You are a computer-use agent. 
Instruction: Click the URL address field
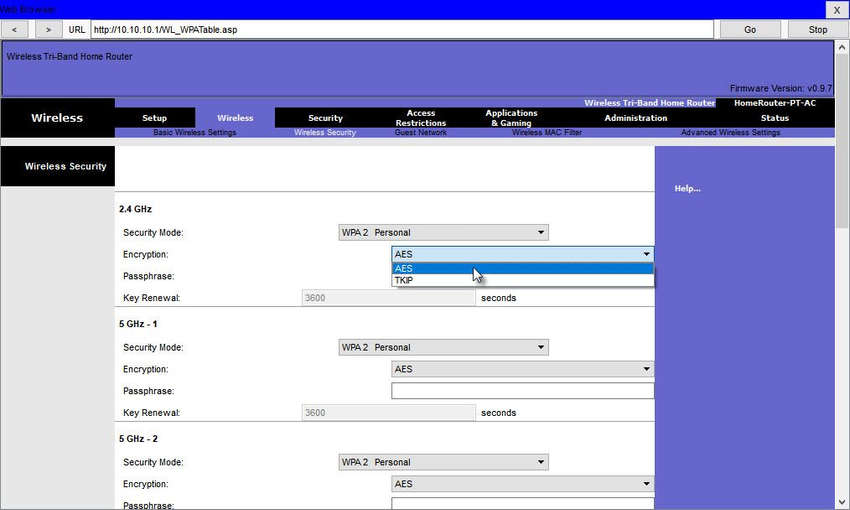click(x=402, y=30)
